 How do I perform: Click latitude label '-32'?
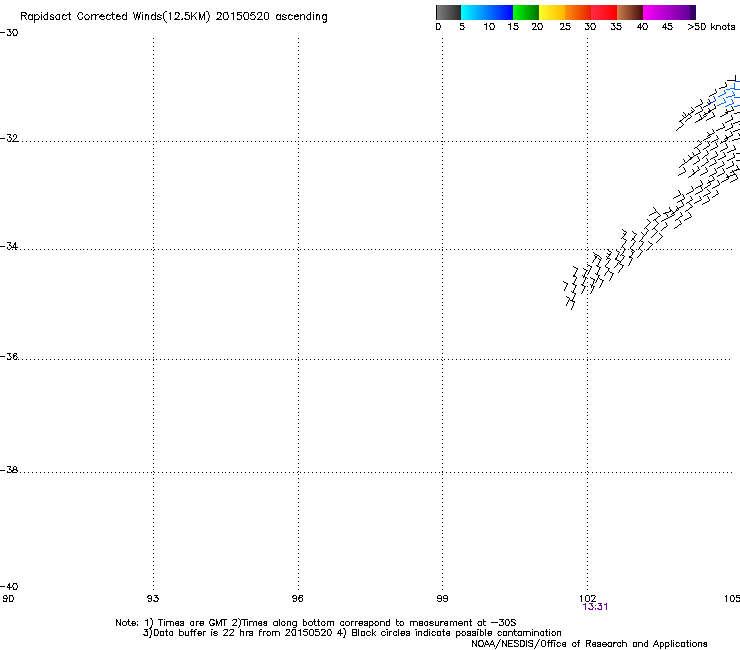pos(9,138)
